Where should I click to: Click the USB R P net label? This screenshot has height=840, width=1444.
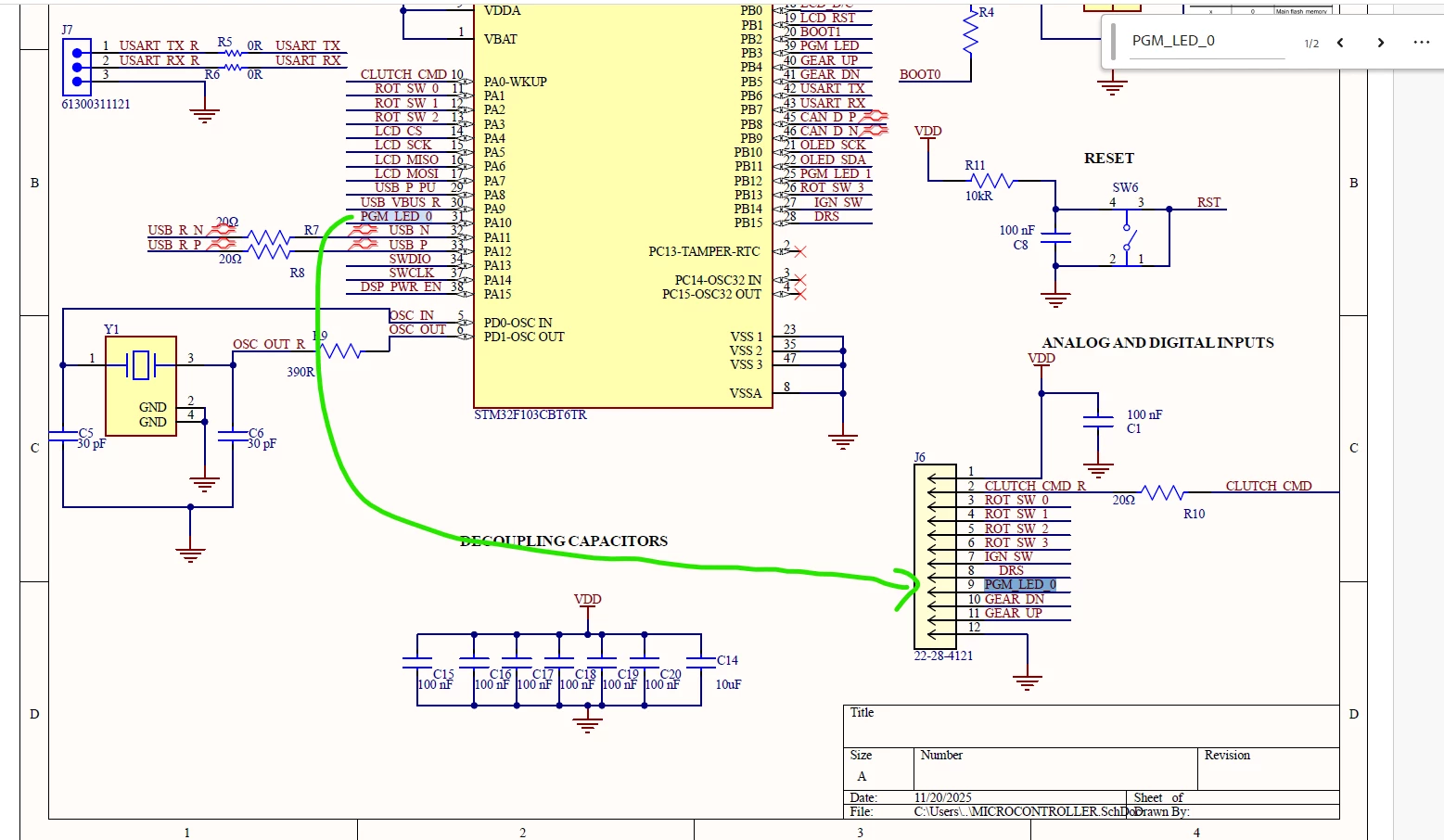point(174,246)
